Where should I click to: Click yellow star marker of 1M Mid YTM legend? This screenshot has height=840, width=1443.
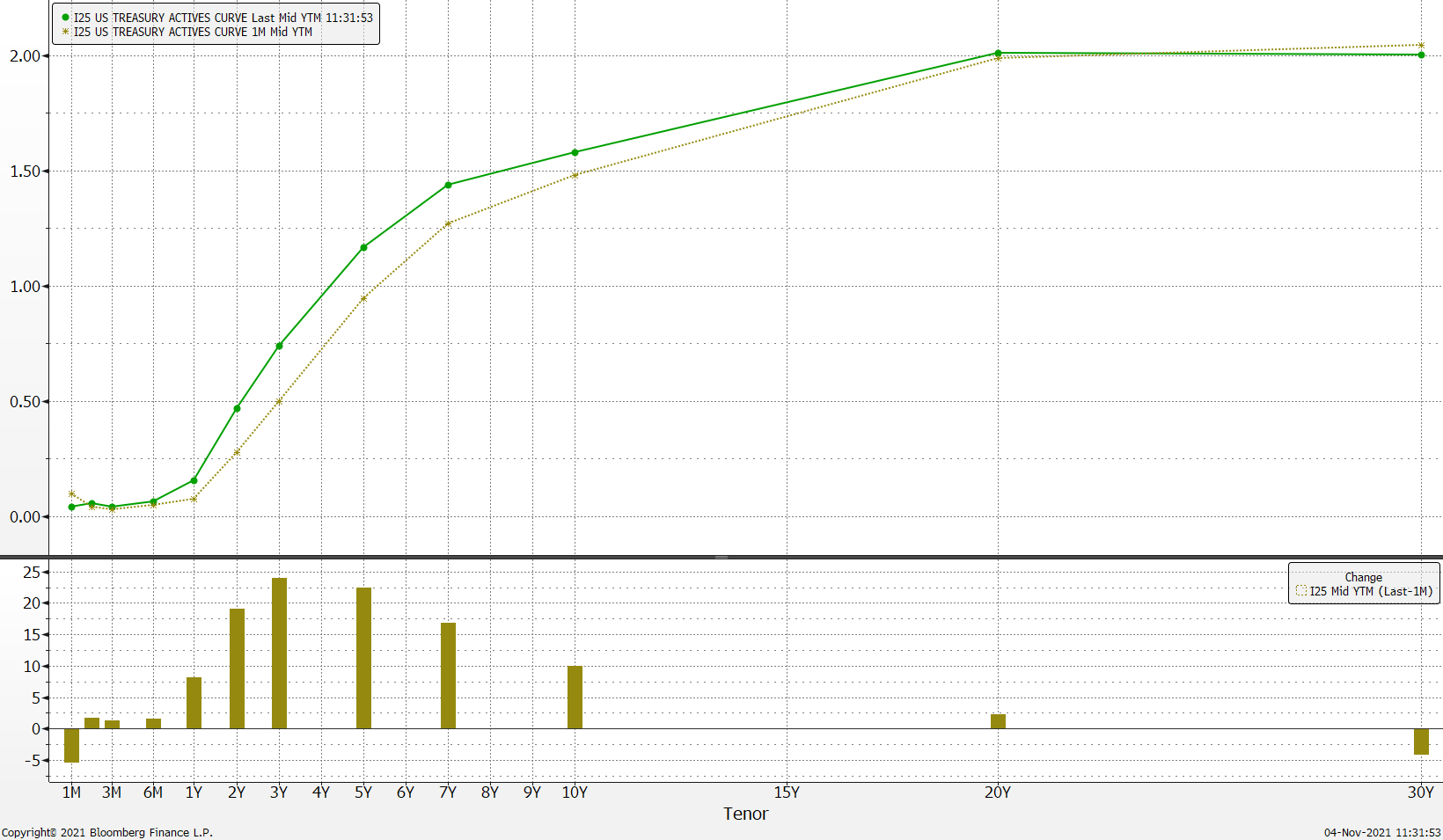65,32
